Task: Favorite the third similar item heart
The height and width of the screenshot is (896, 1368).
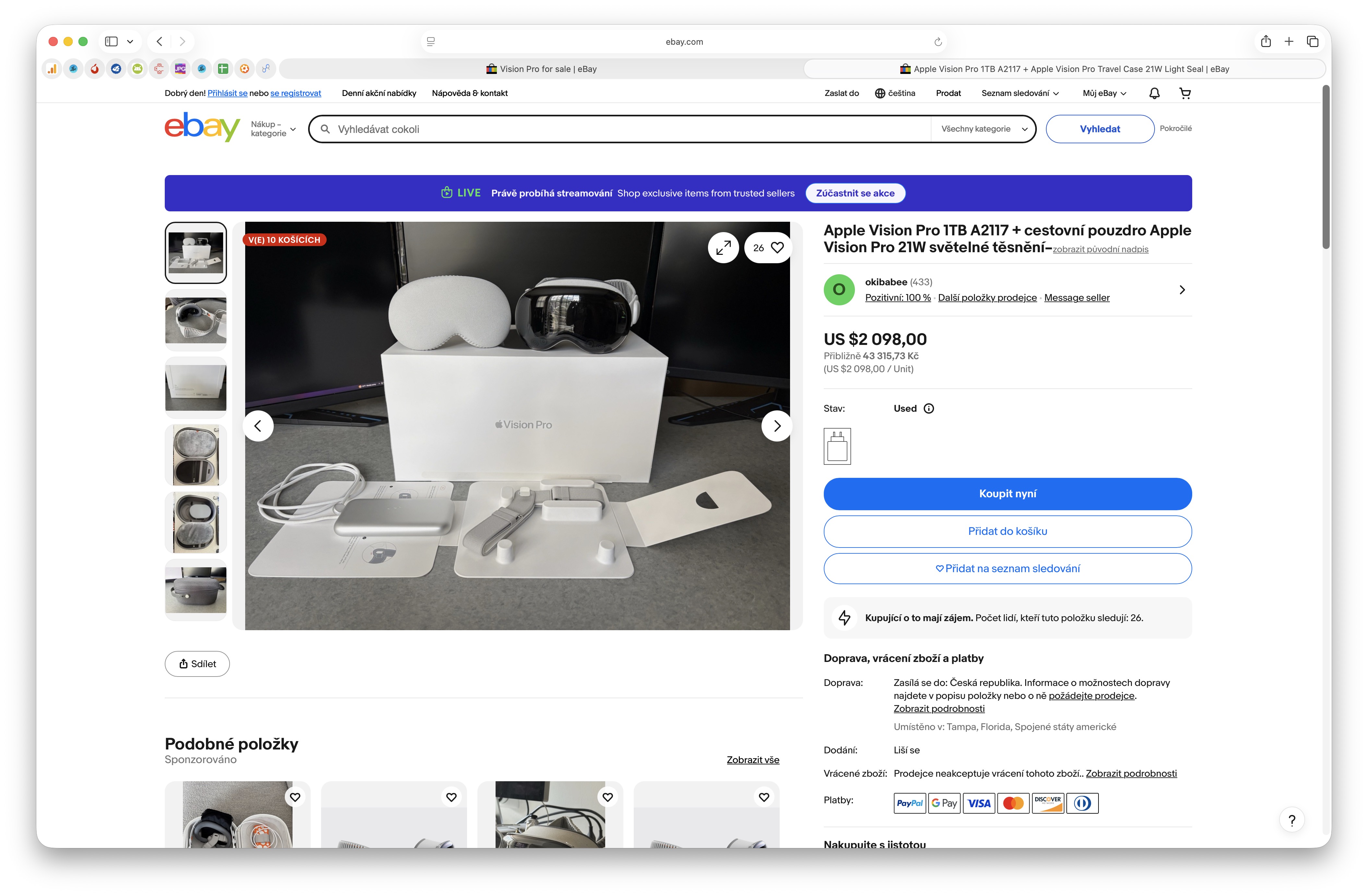Action: pyautogui.click(x=607, y=797)
